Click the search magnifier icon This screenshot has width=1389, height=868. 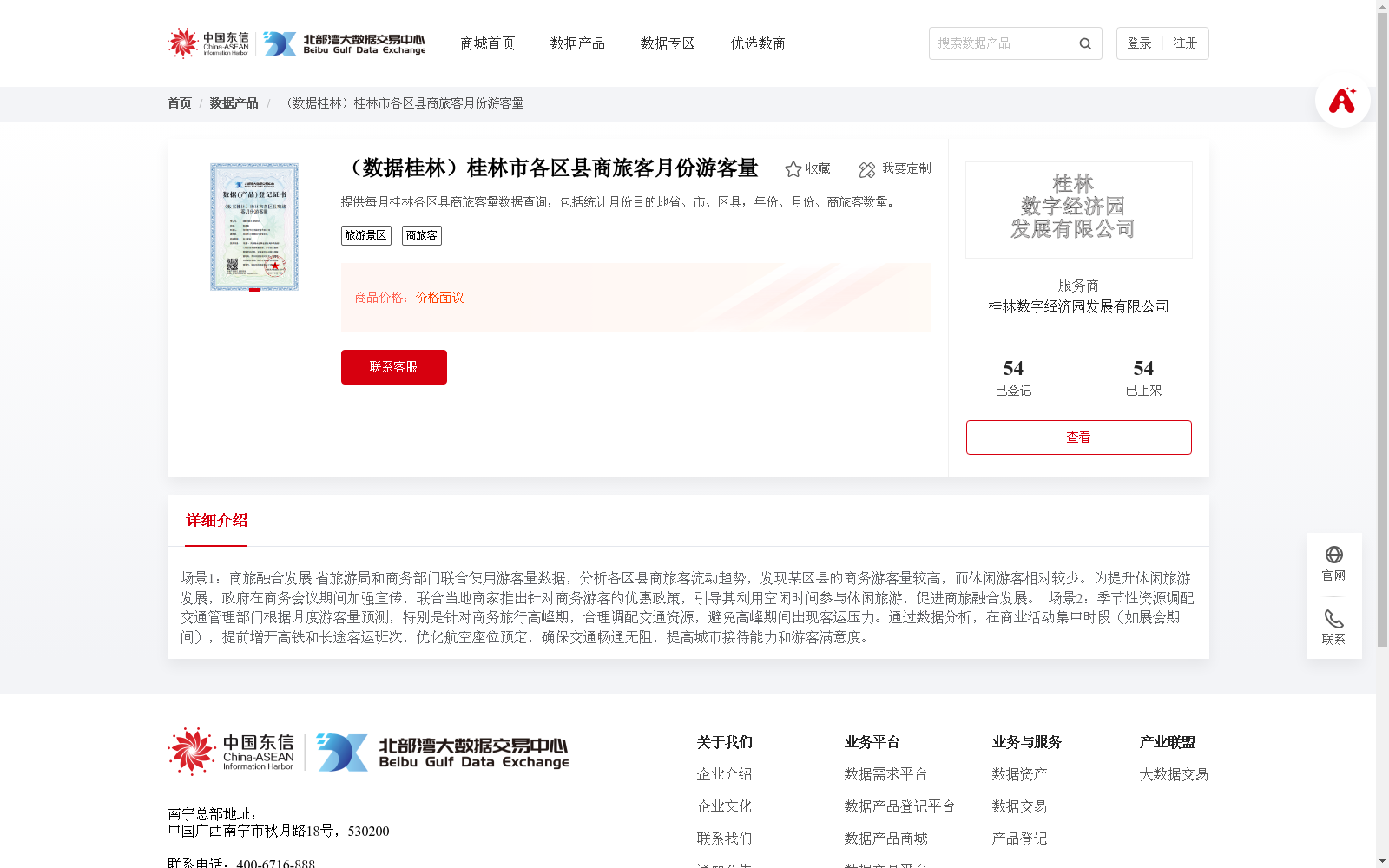(x=1085, y=43)
